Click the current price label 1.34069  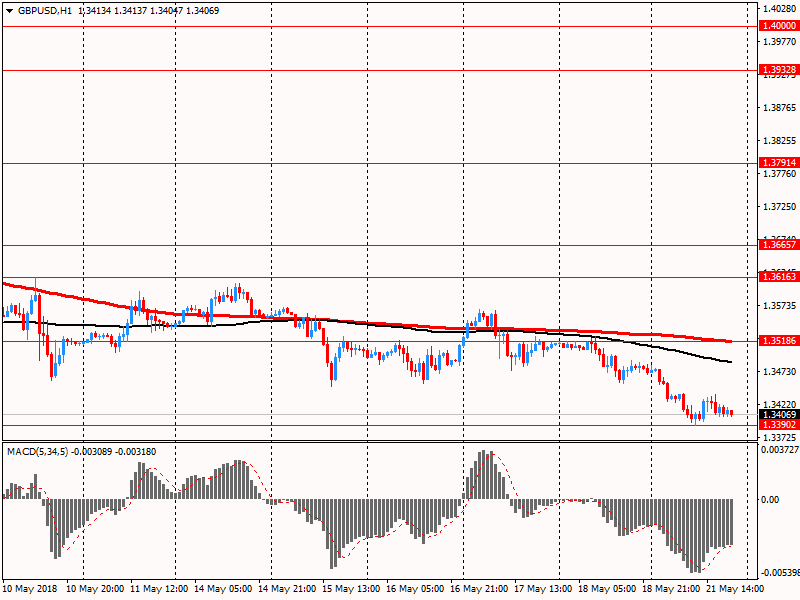pos(779,415)
